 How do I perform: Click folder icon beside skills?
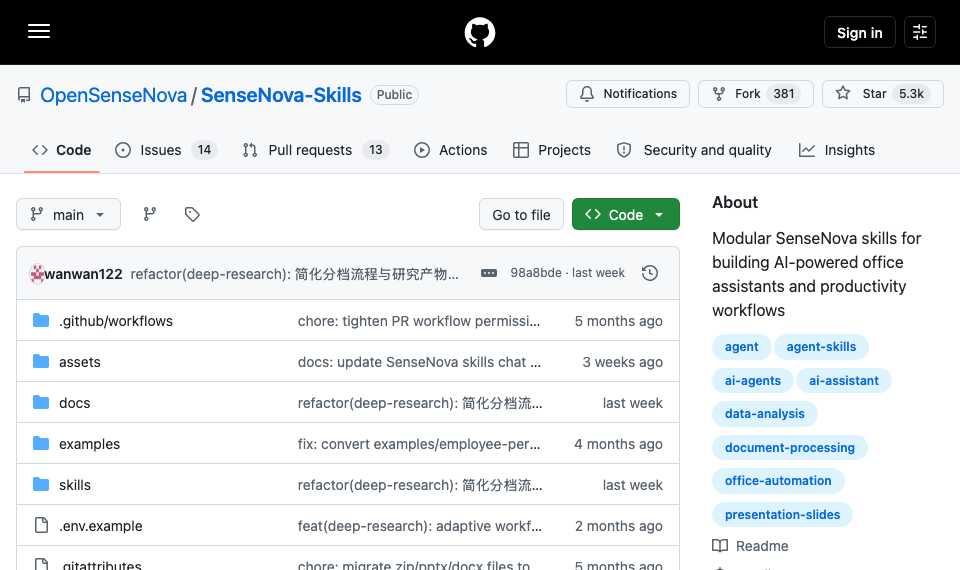point(41,484)
